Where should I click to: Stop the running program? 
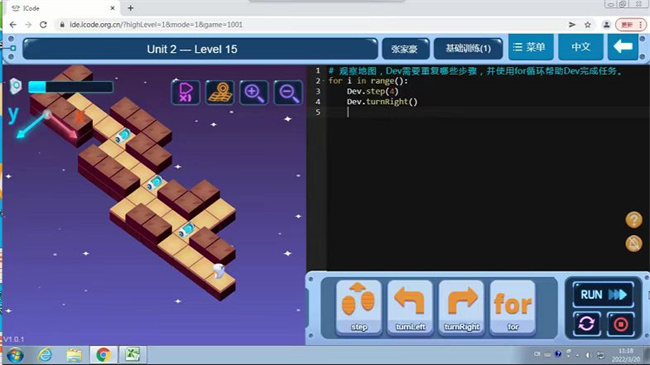(x=621, y=324)
